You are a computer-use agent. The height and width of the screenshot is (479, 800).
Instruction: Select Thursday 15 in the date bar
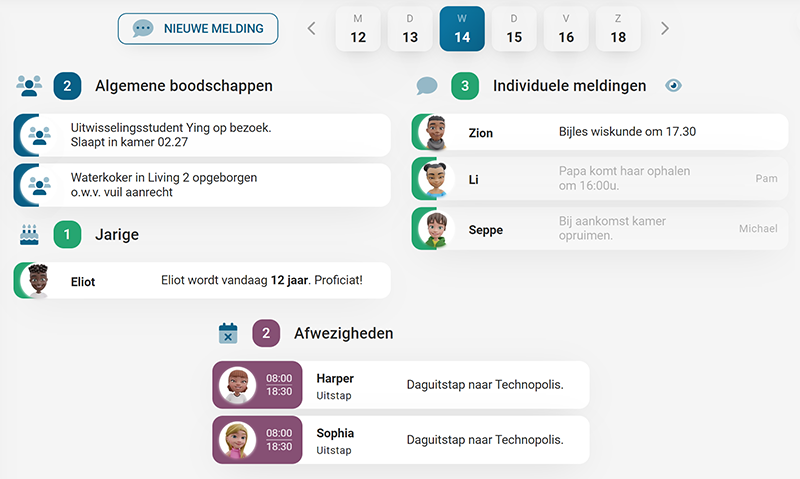pyautogui.click(x=514, y=29)
